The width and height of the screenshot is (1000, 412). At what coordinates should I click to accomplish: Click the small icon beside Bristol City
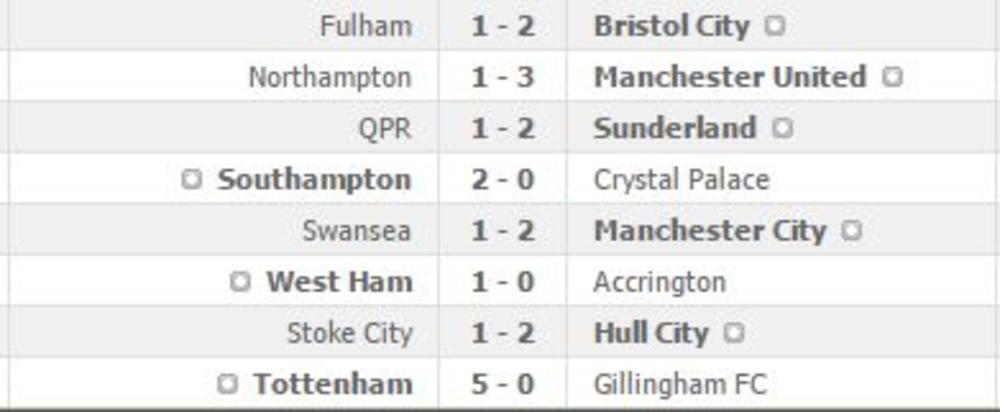click(774, 26)
